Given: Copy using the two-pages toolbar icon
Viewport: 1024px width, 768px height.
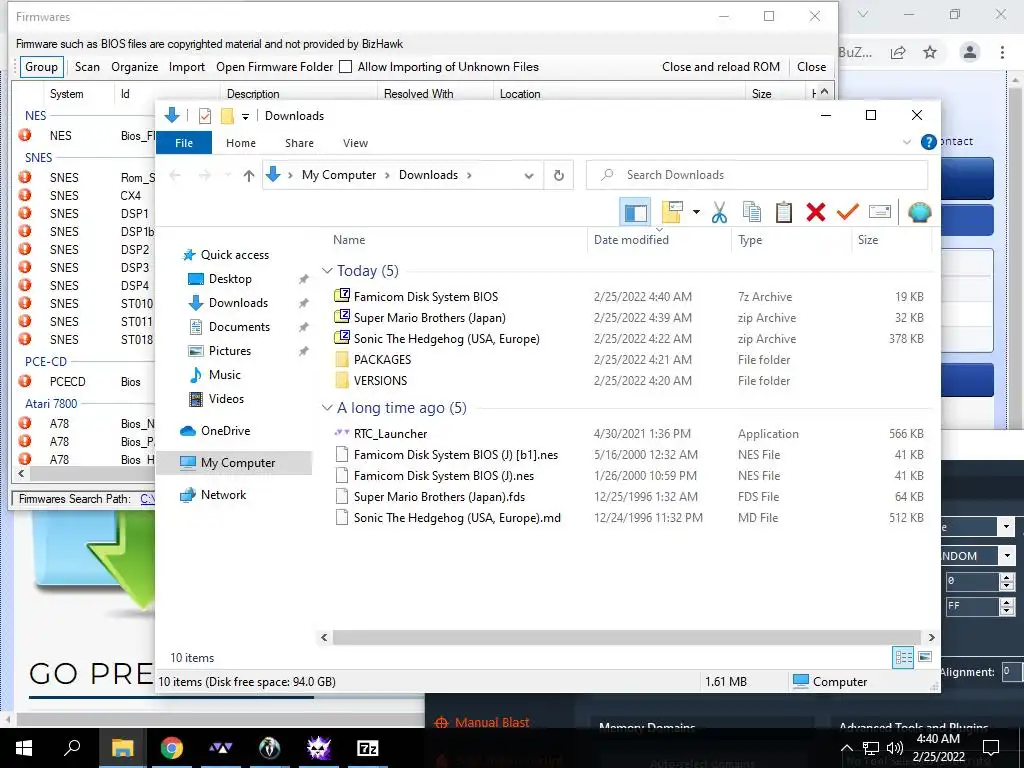Looking at the screenshot, I should [752, 212].
